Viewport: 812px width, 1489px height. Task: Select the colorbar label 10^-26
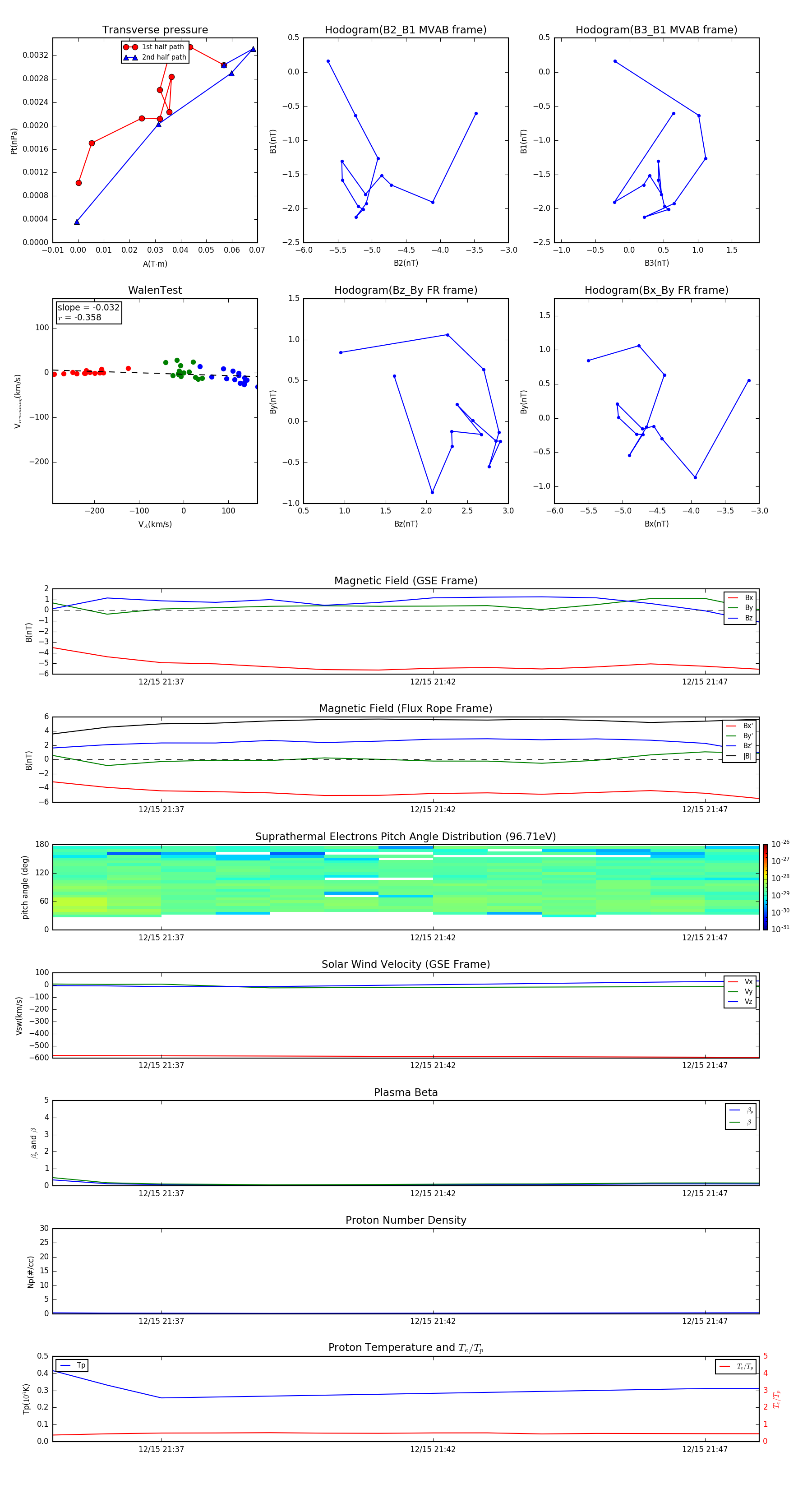(x=780, y=844)
